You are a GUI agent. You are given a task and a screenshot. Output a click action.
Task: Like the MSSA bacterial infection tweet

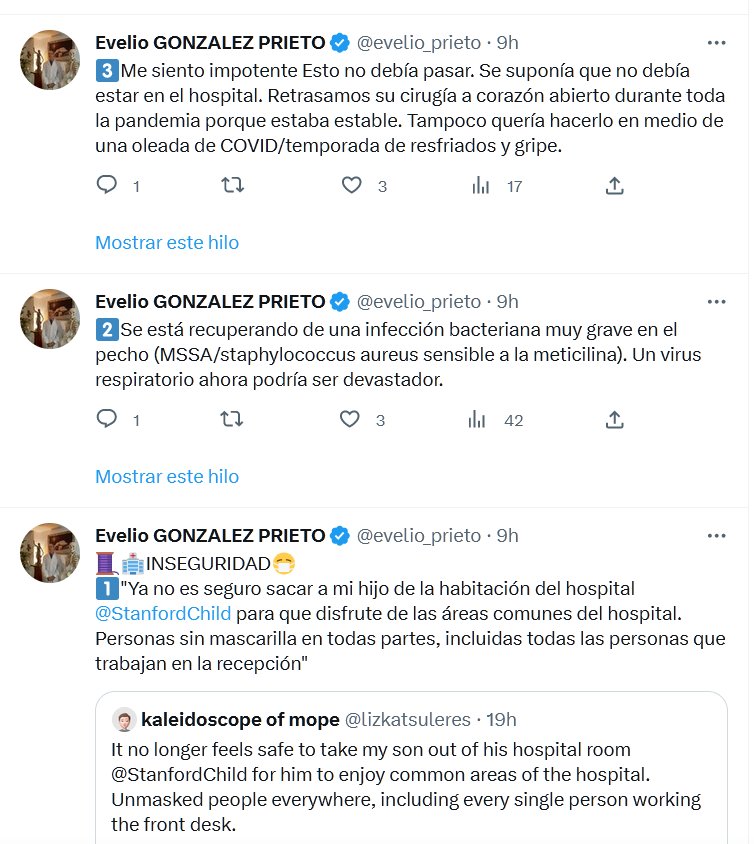coord(351,420)
